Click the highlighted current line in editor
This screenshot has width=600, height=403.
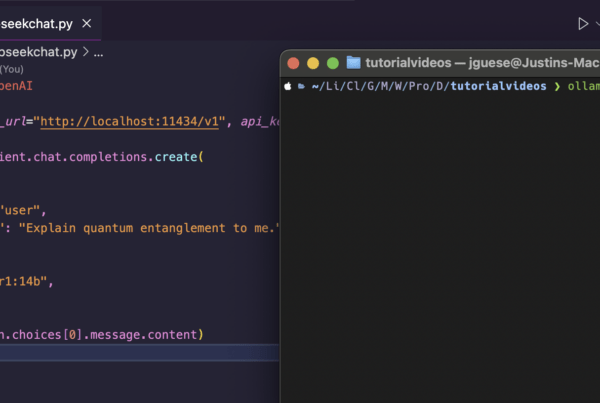pos(140,352)
